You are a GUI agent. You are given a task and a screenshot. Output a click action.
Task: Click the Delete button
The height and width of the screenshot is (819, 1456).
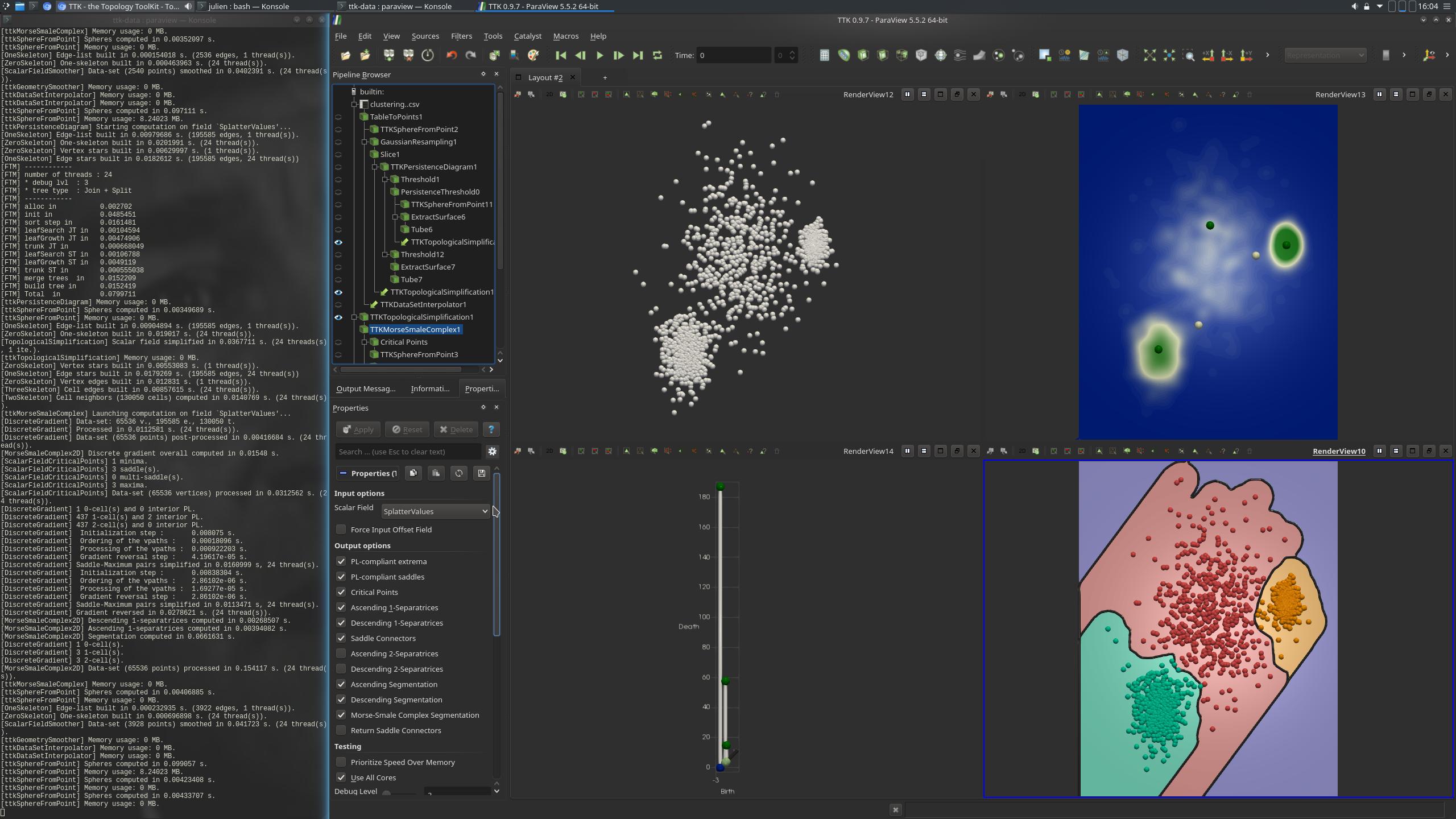pos(456,429)
